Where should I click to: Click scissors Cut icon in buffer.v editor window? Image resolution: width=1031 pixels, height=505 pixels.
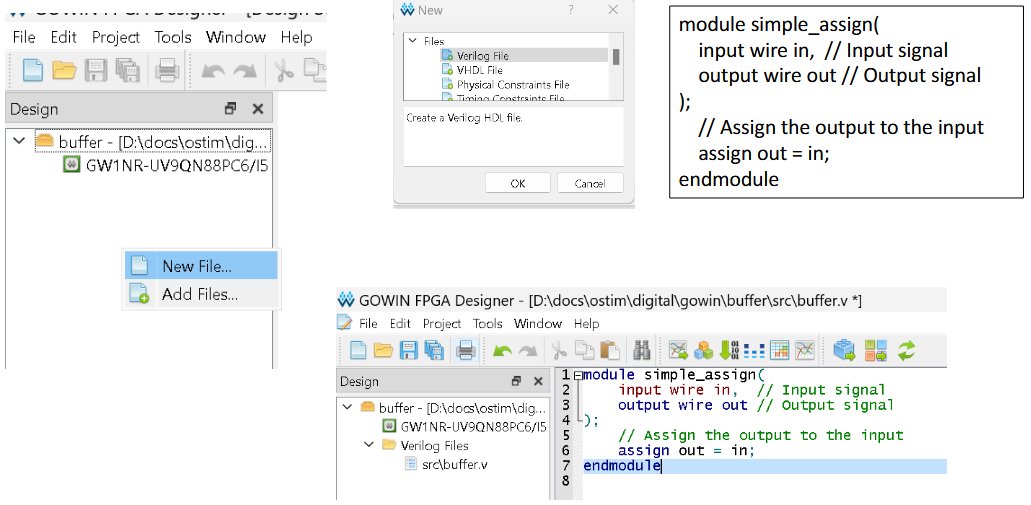(560, 350)
